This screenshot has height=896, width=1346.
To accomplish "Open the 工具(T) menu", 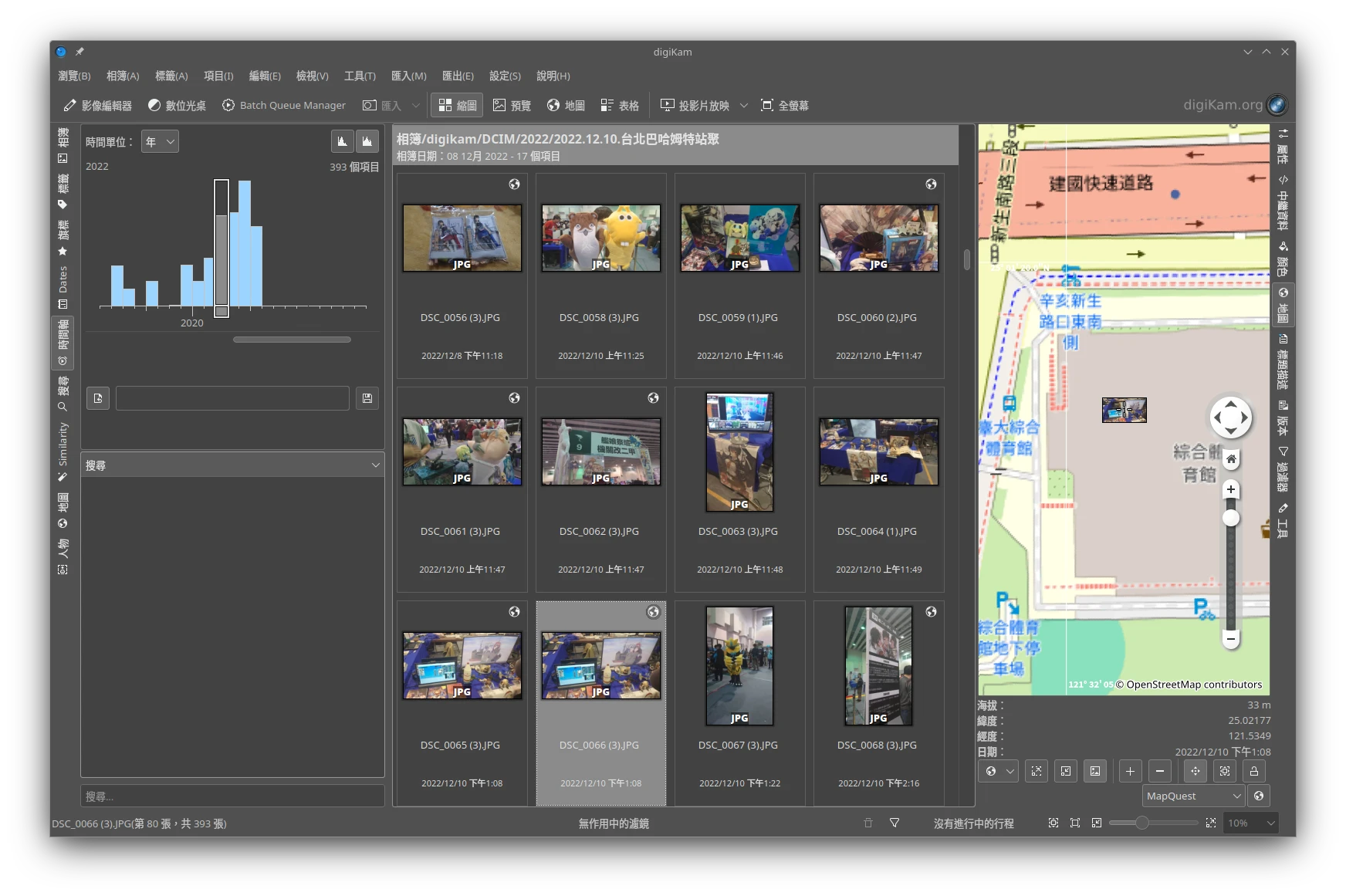I will [x=360, y=76].
